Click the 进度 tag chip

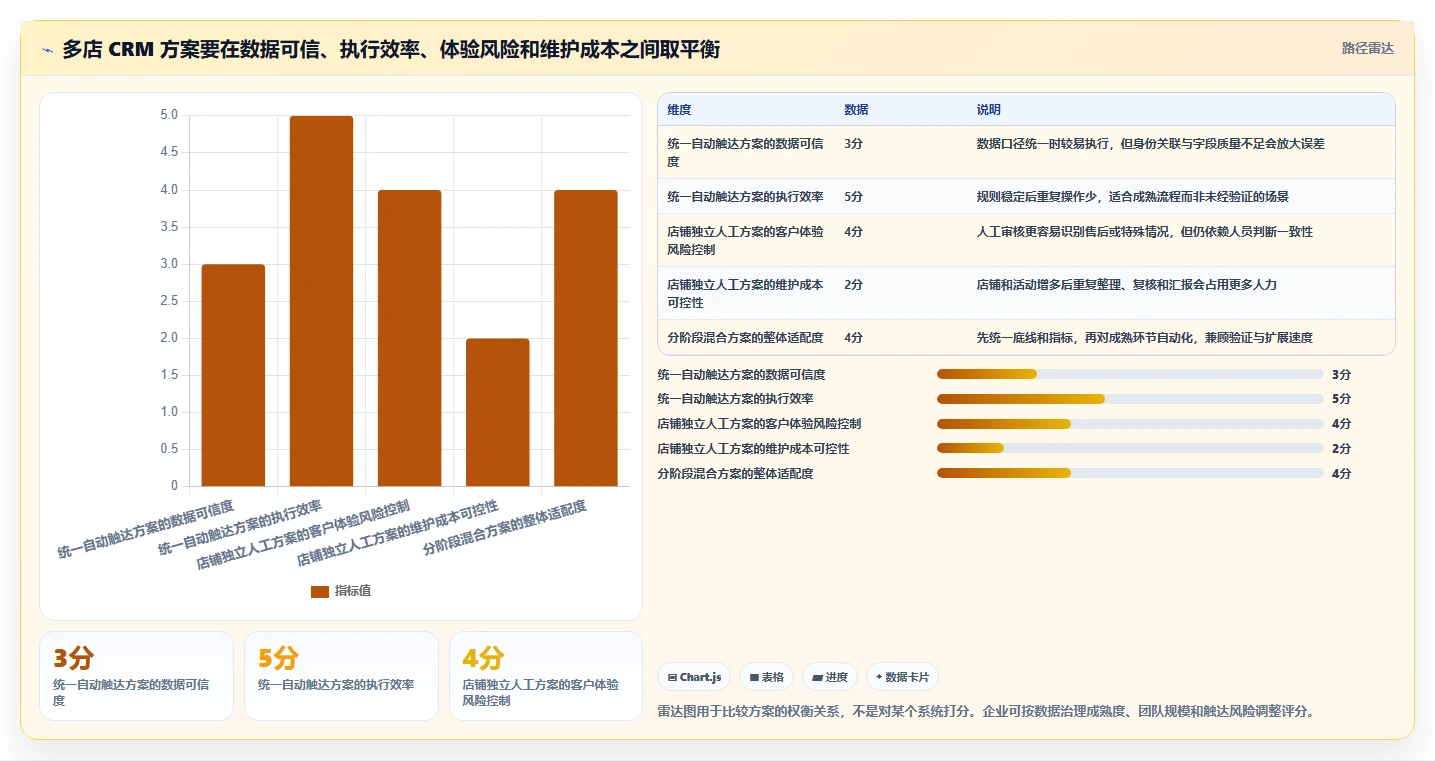click(830, 677)
